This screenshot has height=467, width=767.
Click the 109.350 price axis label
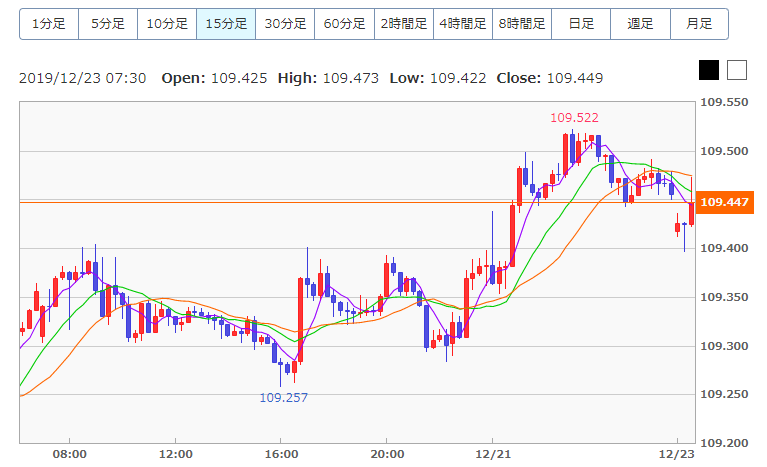724,297
